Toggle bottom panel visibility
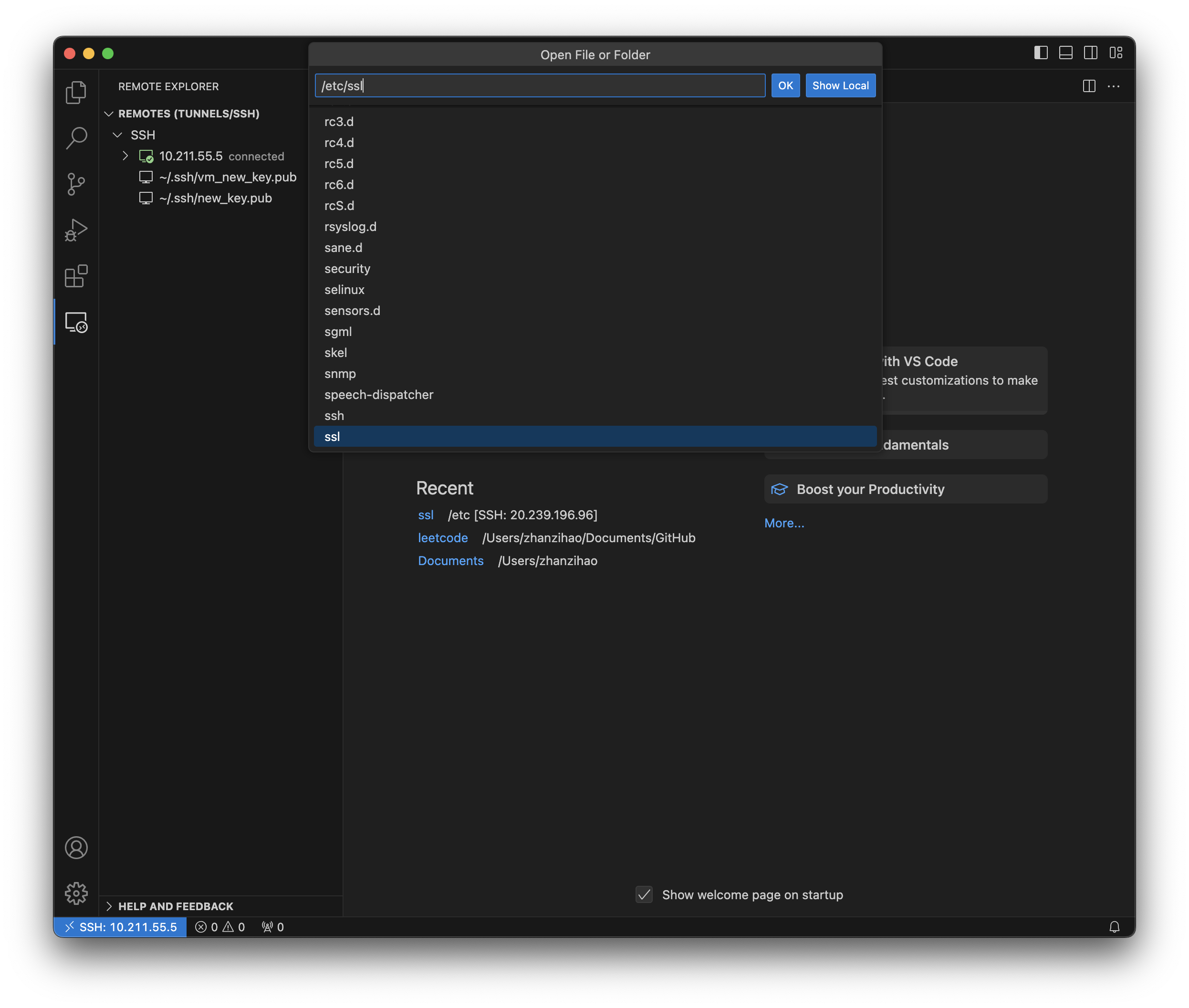This screenshot has width=1189, height=1008. 1065,53
